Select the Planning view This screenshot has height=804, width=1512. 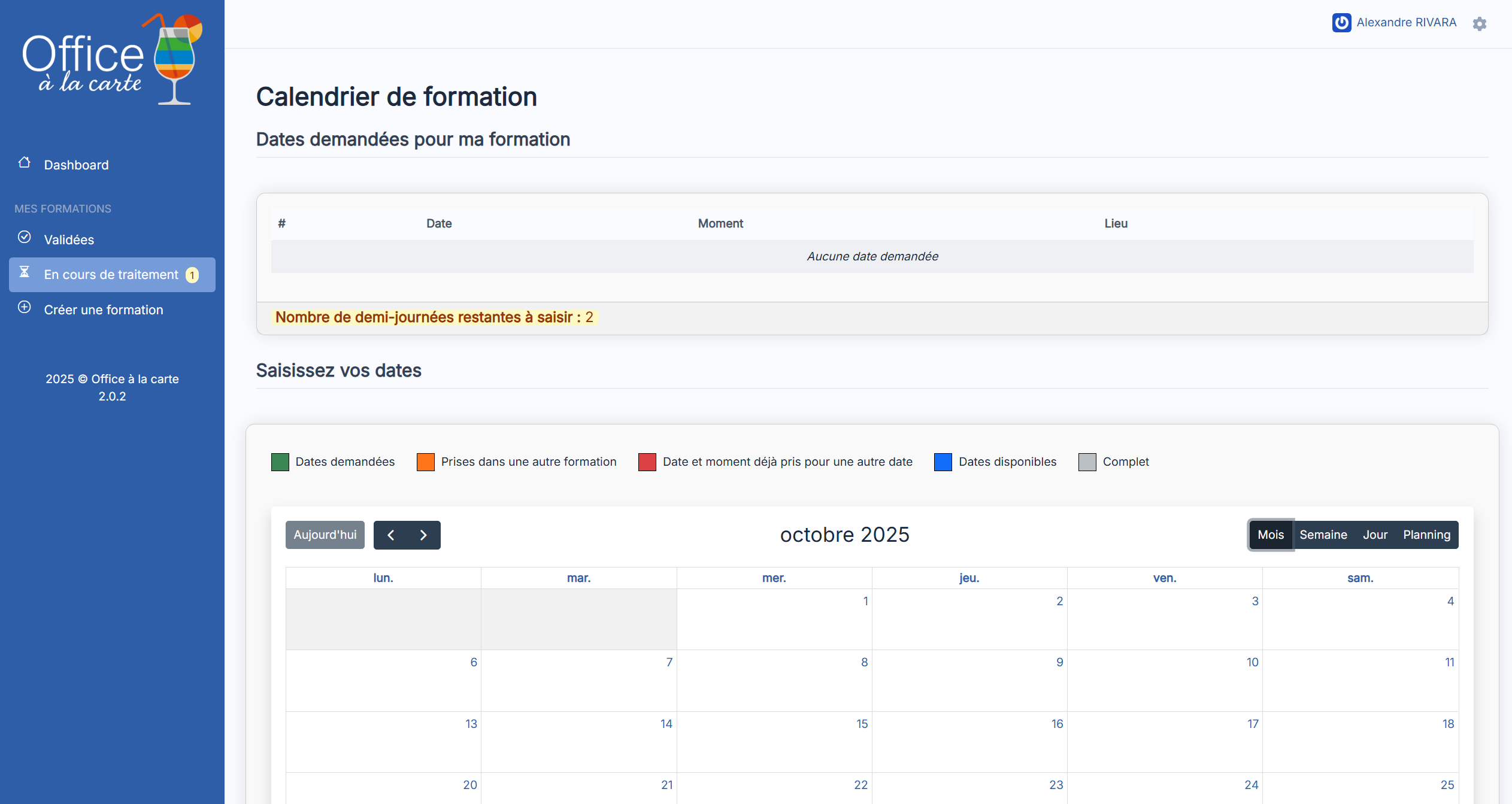pyautogui.click(x=1426, y=535)
